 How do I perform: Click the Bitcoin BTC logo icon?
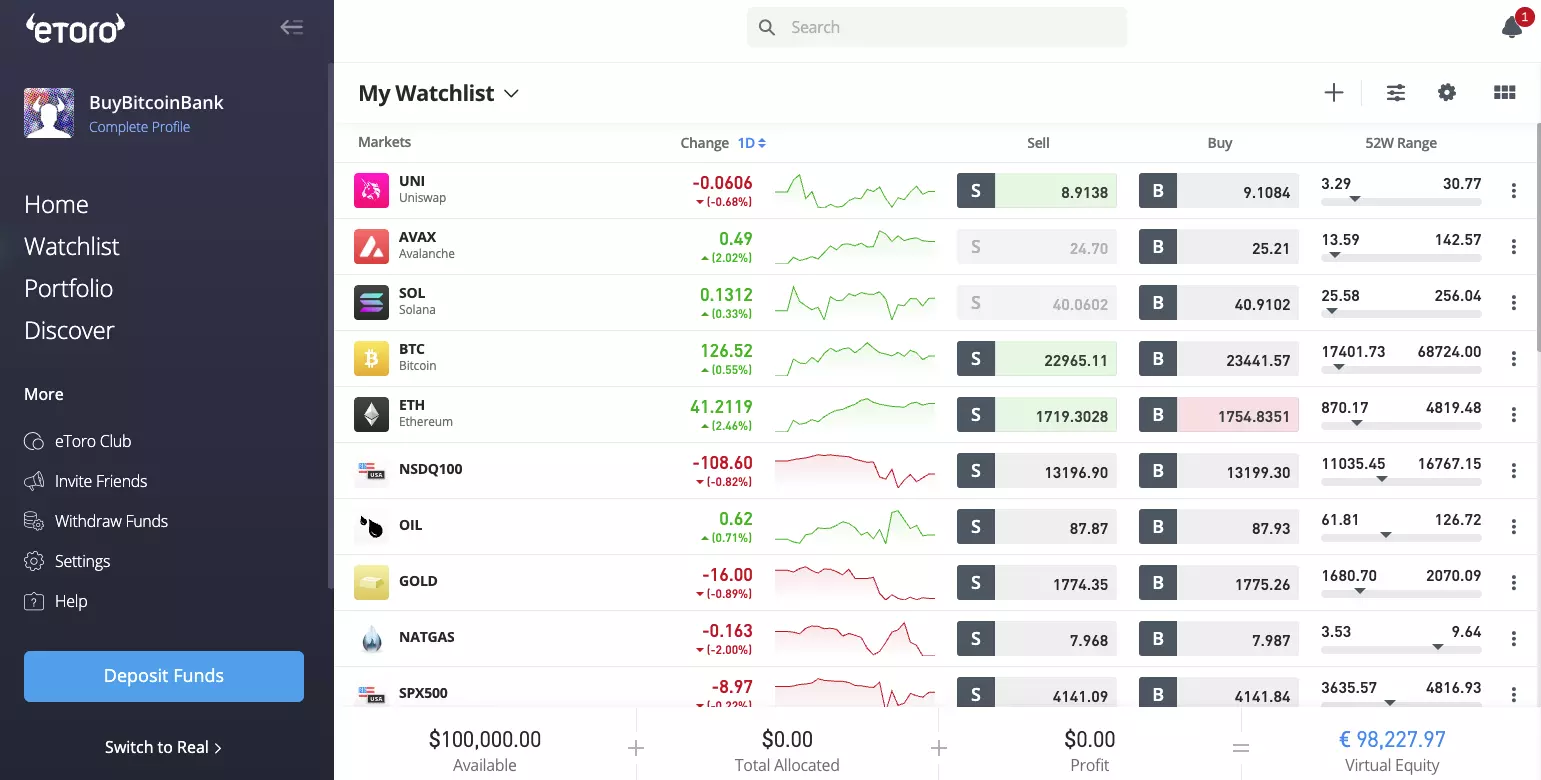[x=371, y=358]
